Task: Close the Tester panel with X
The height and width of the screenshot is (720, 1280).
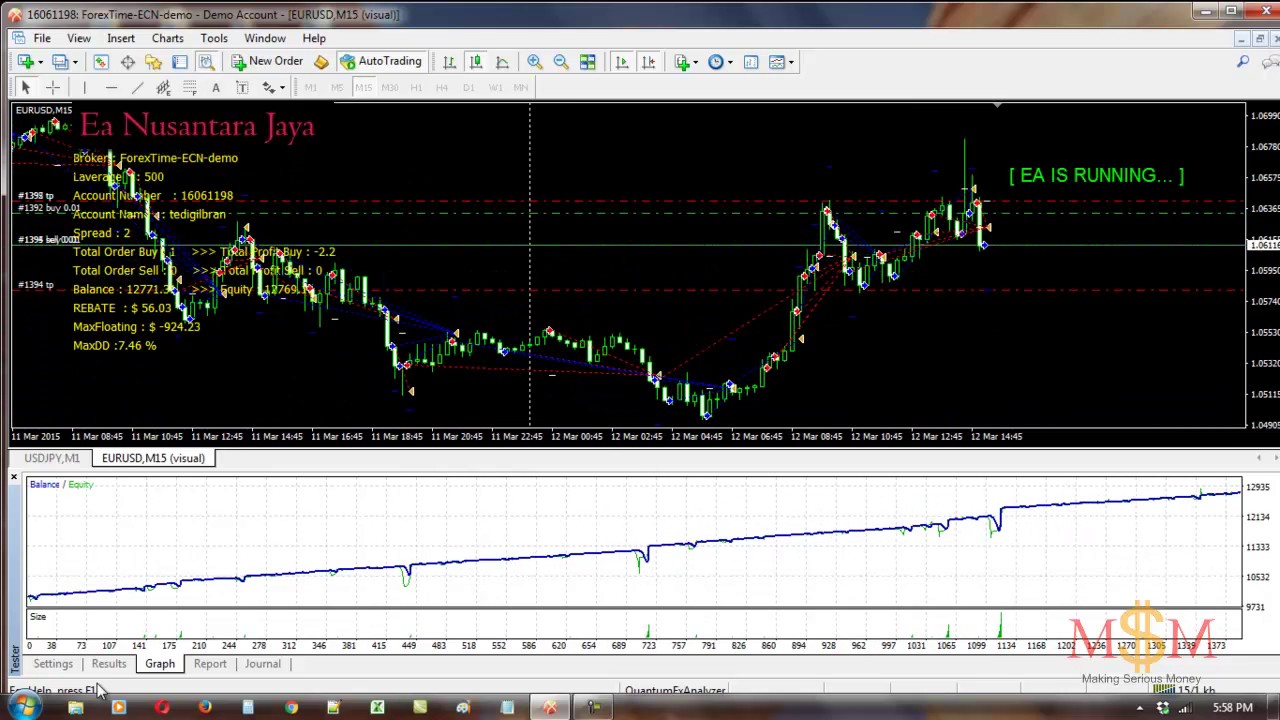Action: (x=14, y=479)
